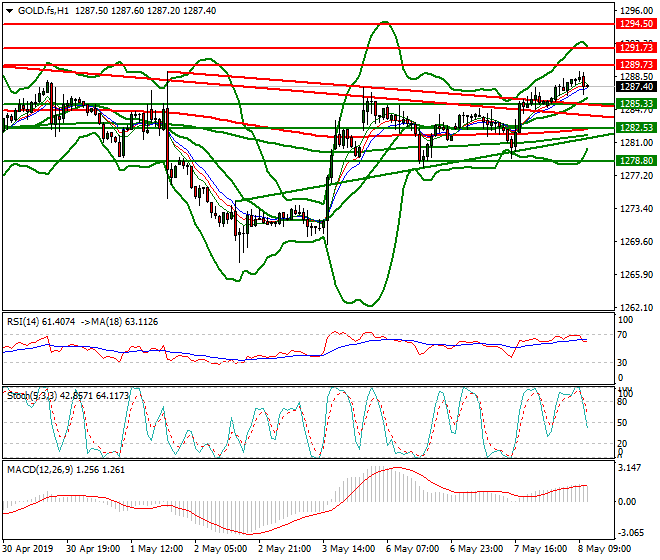Image resolution: width=660 pixels, height=560 pixels.
Task: Click the 1277.20 price scale value
Action: (636, 176)
